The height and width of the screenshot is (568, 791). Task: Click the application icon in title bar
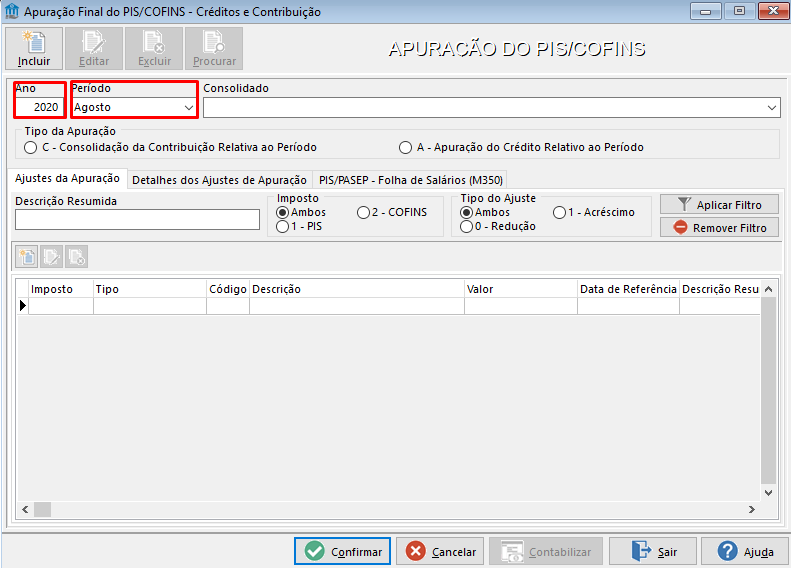[x=11, y=11]
